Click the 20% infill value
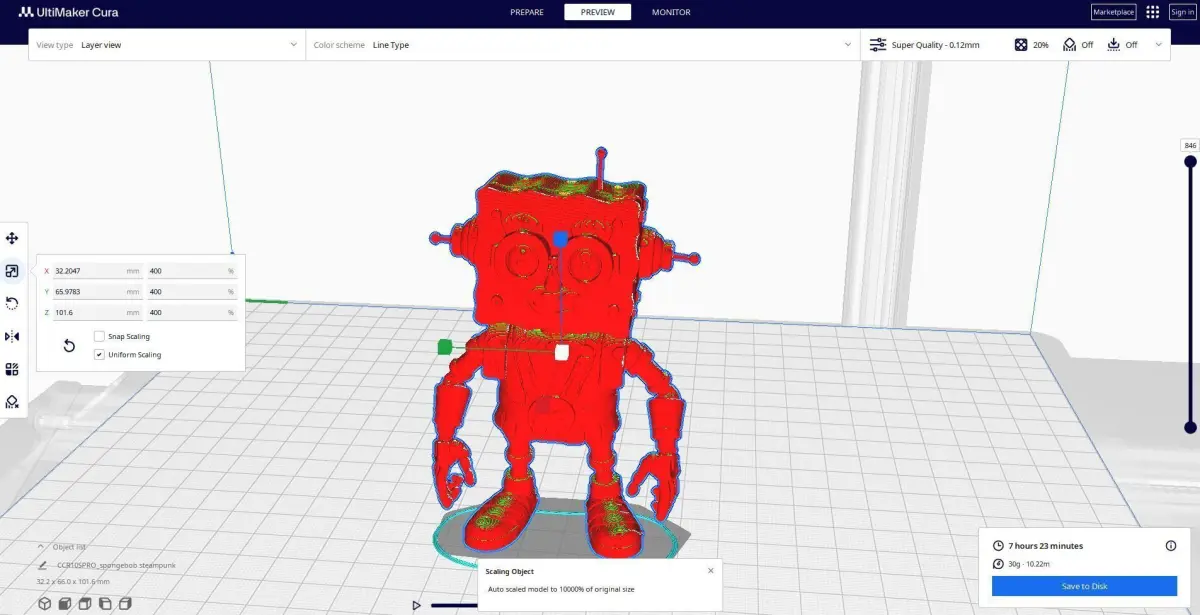The height and width of the screenshot is (615, 1200). pyautogui.click(x=1041, y=45)
